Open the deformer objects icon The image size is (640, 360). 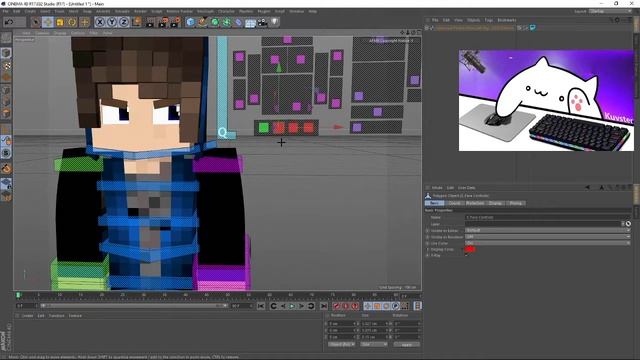pyautogui.click(x=239, y=22)
